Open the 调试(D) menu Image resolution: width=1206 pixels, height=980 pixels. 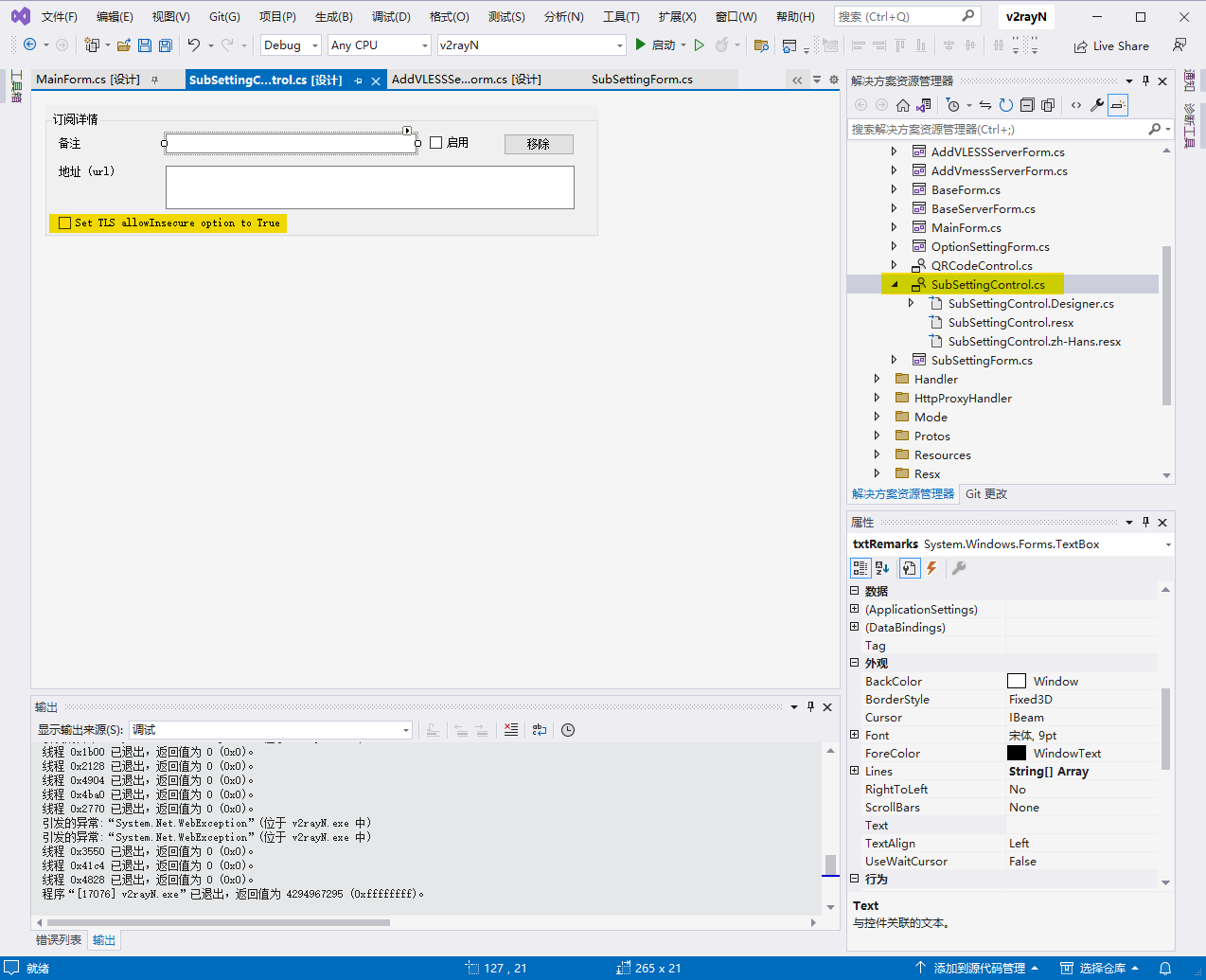(x=390, y=17)
